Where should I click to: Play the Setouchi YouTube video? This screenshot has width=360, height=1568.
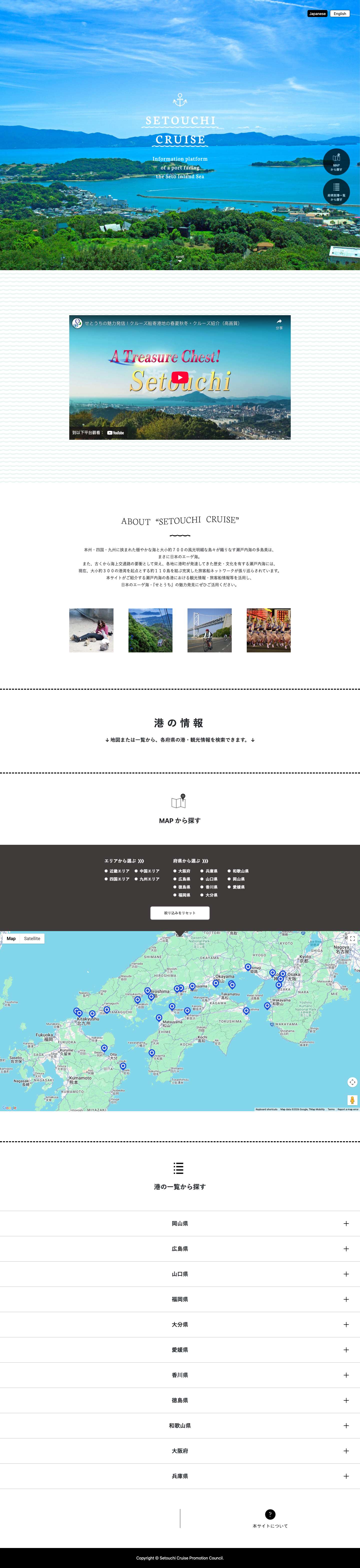pyautogui.click(x=180, y=377)
